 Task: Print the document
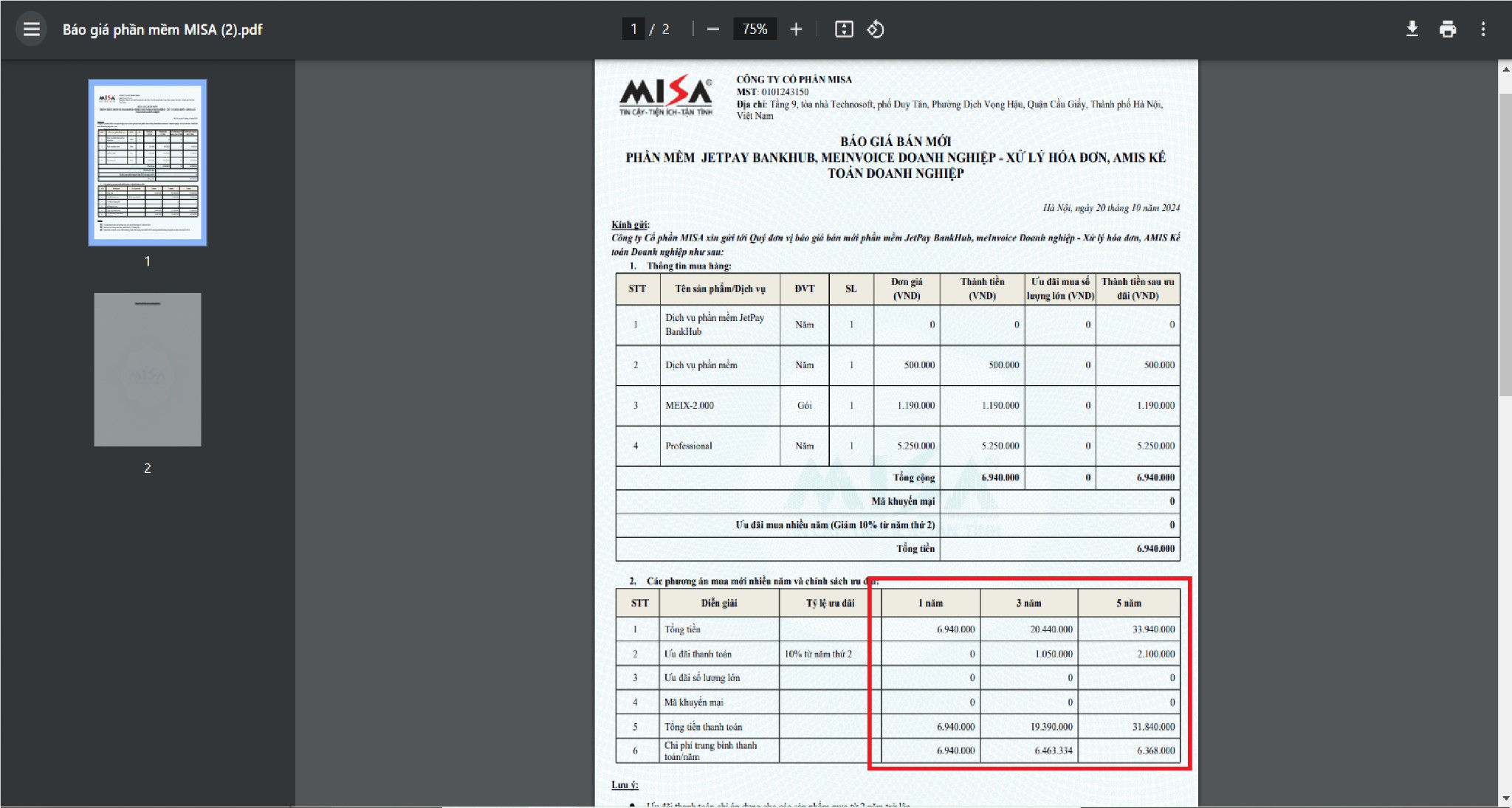pyautogui.click(x=1447, y=30)
